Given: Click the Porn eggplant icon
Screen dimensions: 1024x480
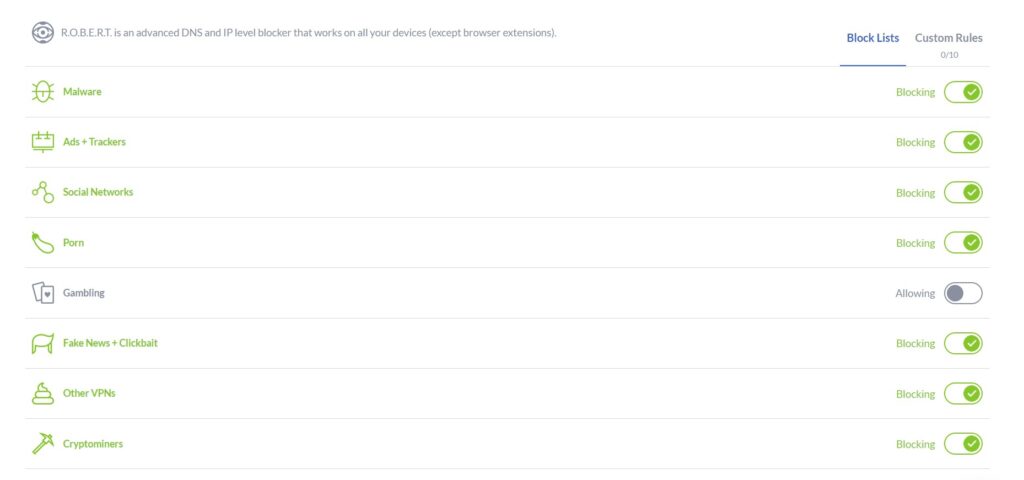Looking at the screenshot, I should [42, 242].
